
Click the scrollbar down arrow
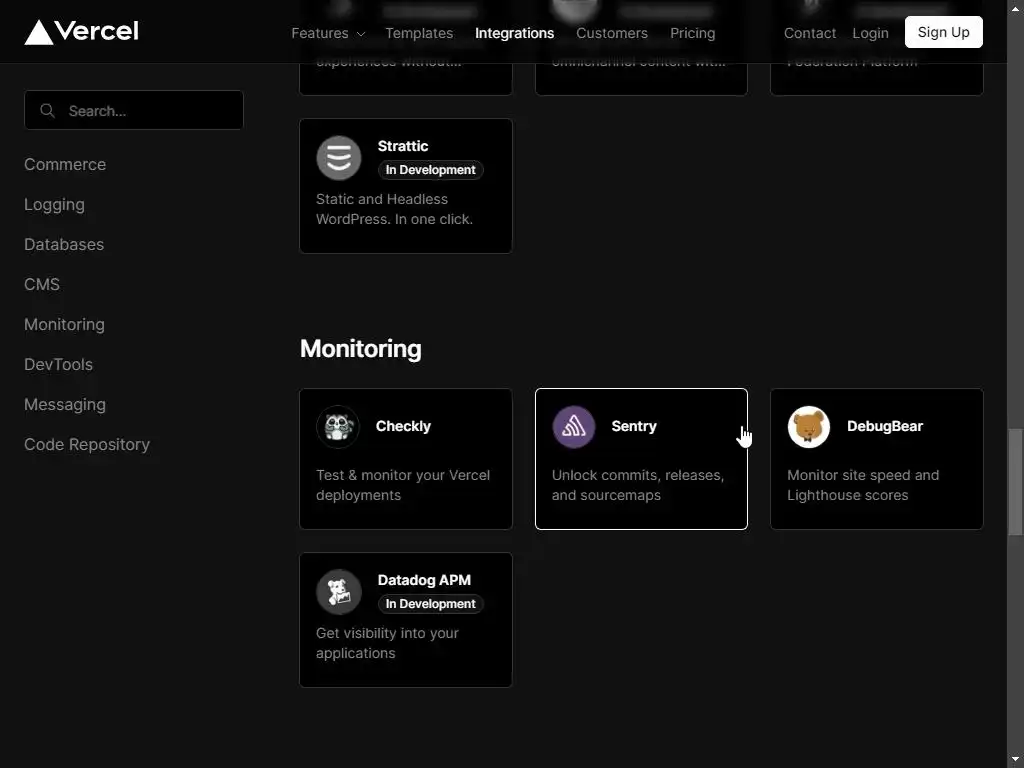pos(1015,760)
